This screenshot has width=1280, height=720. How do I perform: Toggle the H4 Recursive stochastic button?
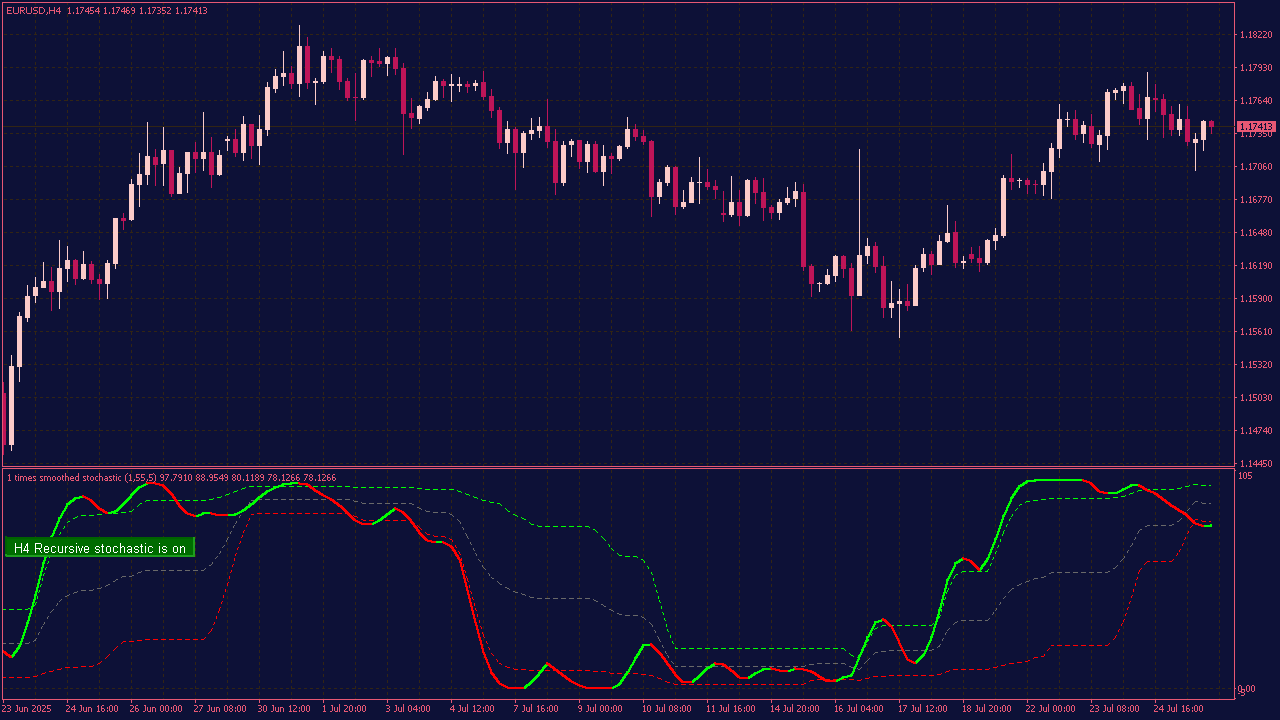pos(100,548)
